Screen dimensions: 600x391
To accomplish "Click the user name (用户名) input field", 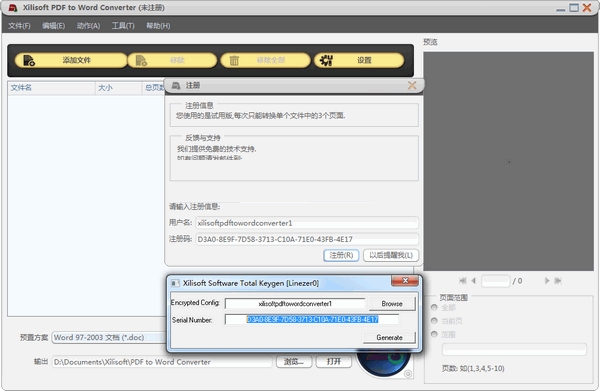I will coord(307,223).
